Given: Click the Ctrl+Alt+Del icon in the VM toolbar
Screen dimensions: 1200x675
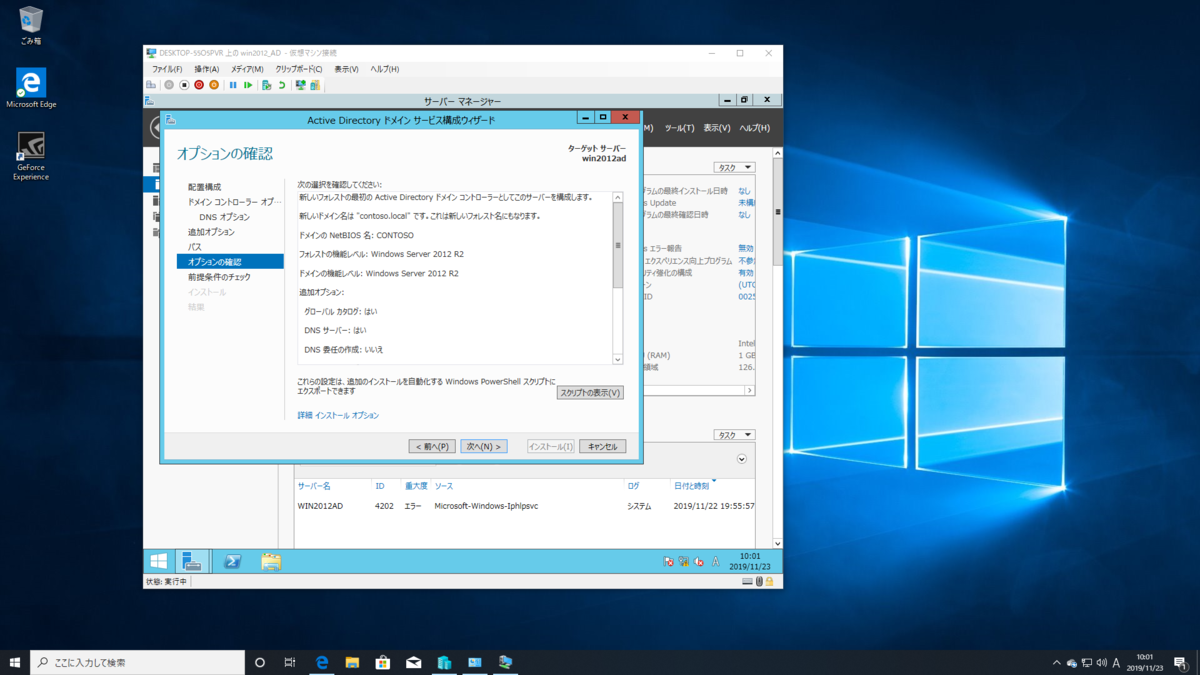Looking at the screenshot, I should 151,85.
